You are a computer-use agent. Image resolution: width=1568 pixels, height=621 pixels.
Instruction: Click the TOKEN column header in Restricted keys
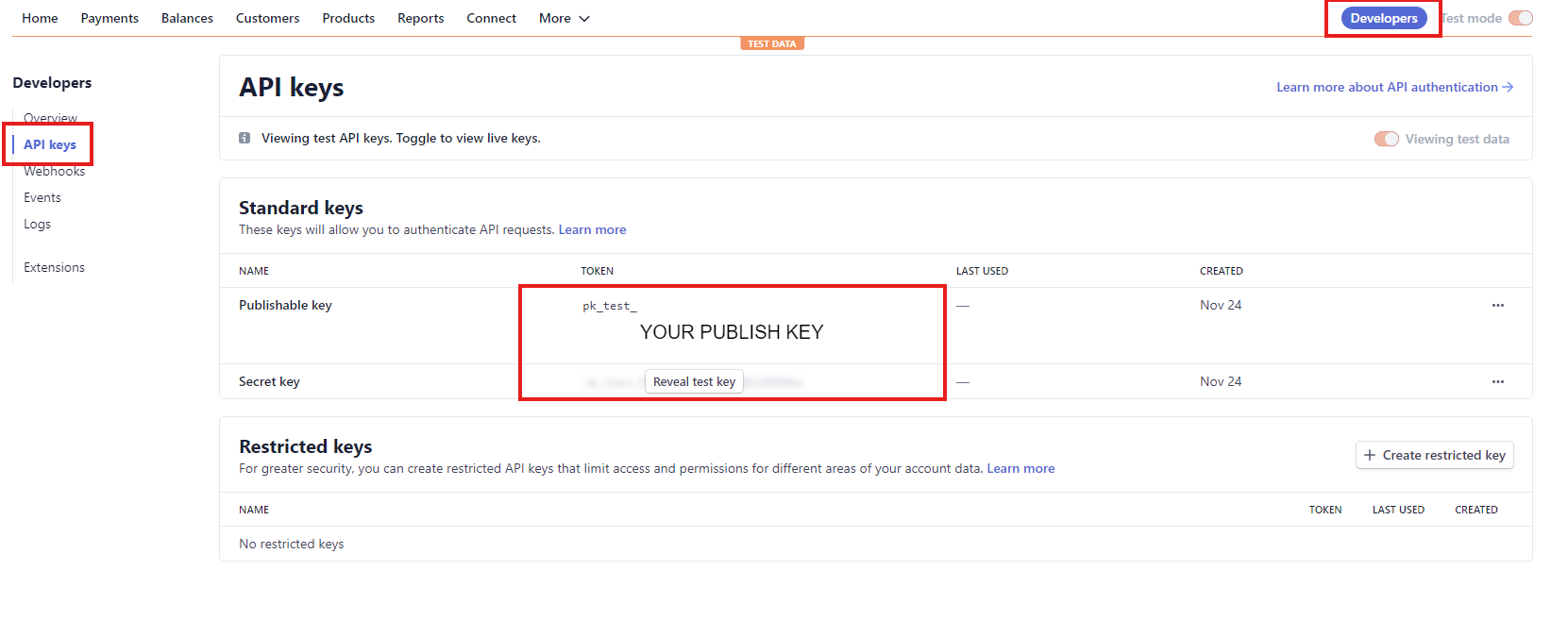1325,510
